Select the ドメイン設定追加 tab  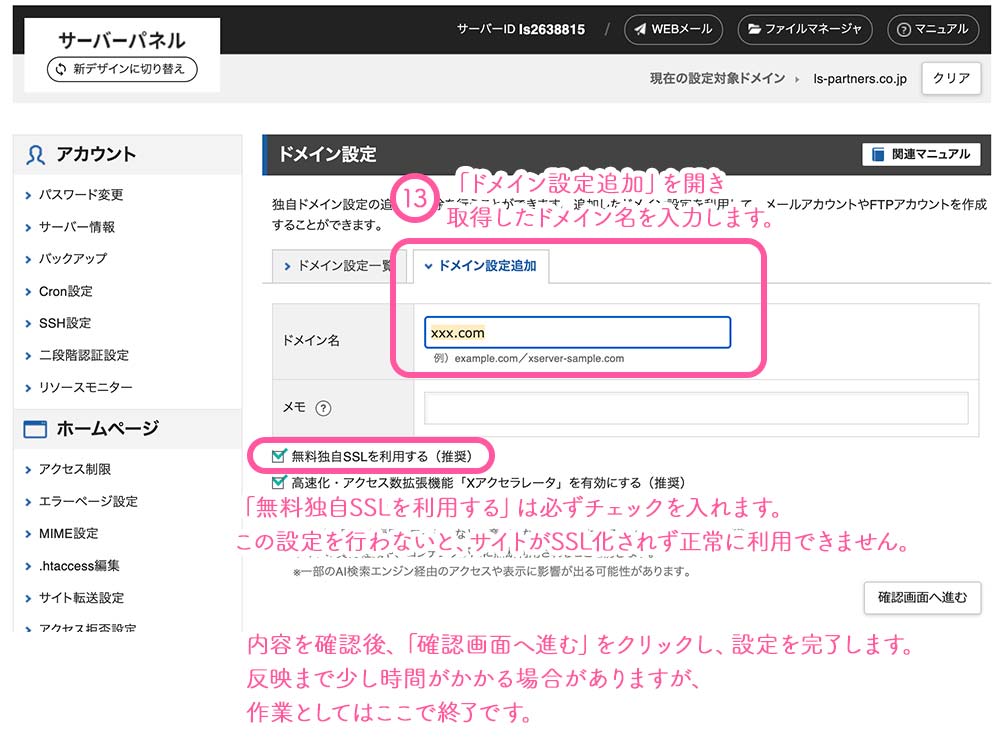pyautogui.click(x=481, y=266)
